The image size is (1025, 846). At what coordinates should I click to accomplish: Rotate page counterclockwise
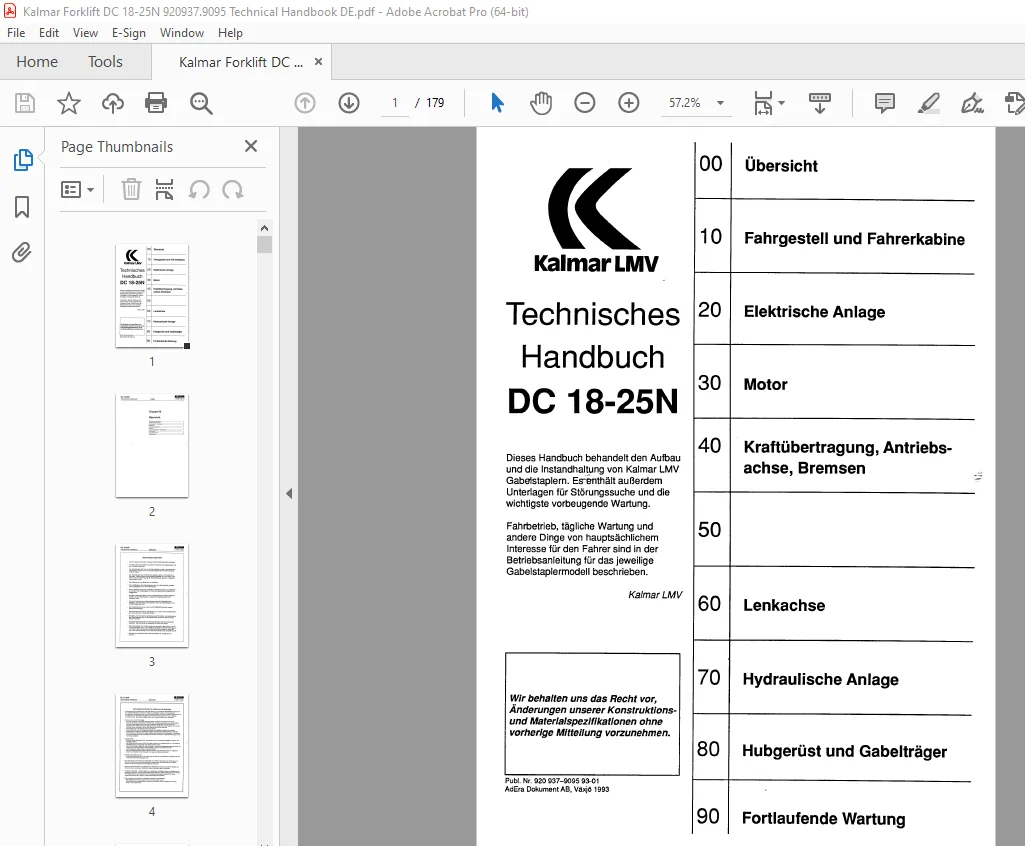[199, 190]
